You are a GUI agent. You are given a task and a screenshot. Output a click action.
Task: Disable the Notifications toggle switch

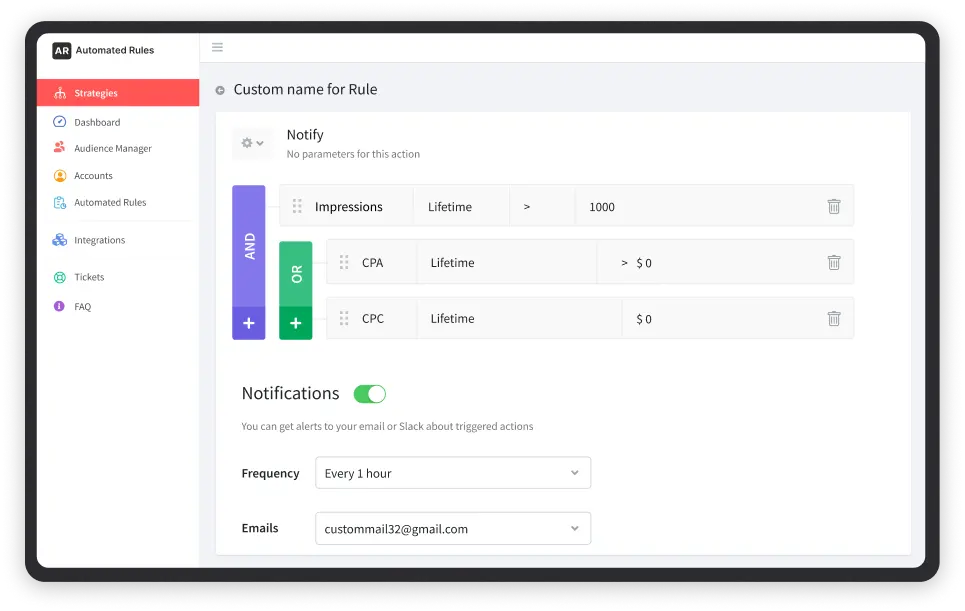pyautogui.click(x=370, y=394)
